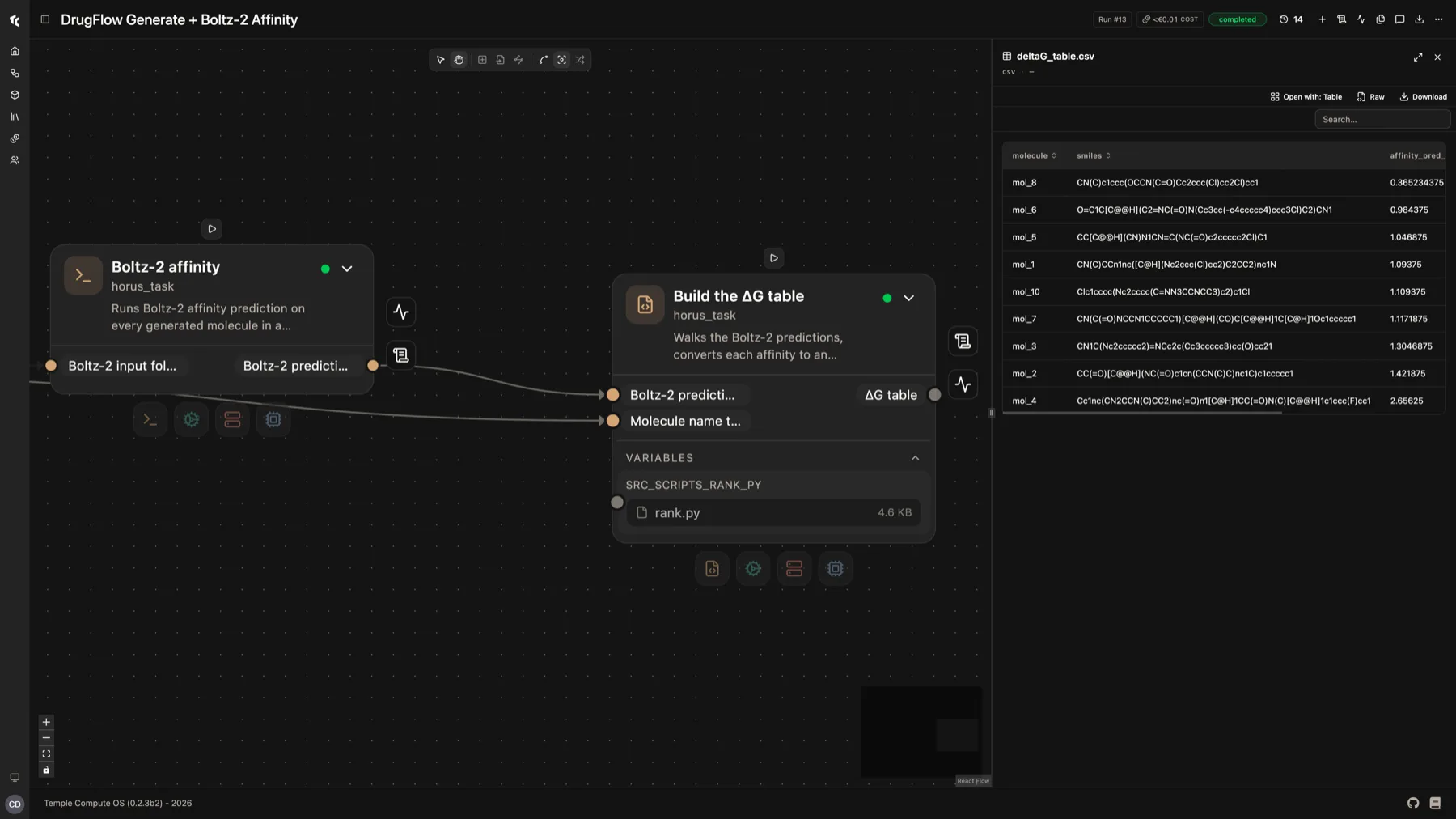Open the coins billing icon in sidebar
This screenshot has width=1456, height=819.
15,138
